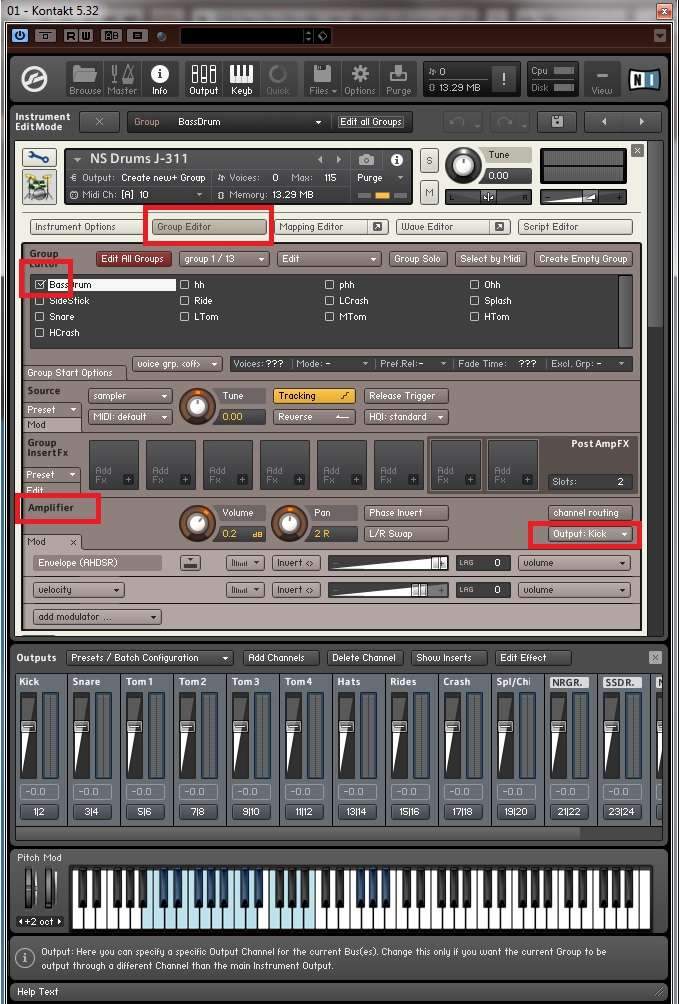
Task: Click the Create Empty Group button
Action: 582,259
